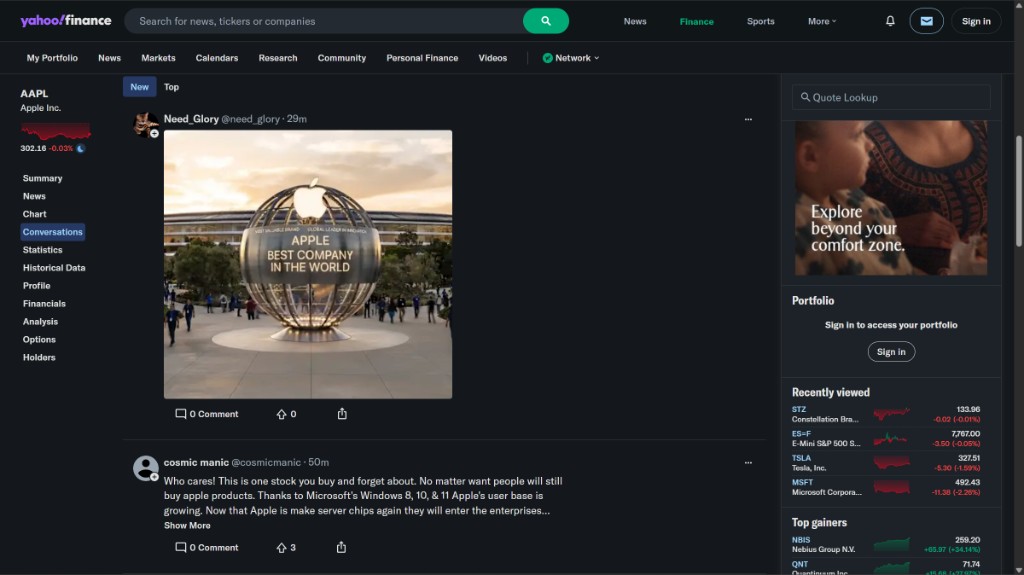Click the Yahoo Finance logo
The width and height of the screenshot is (1024, 575).
[x=65, y=21]
